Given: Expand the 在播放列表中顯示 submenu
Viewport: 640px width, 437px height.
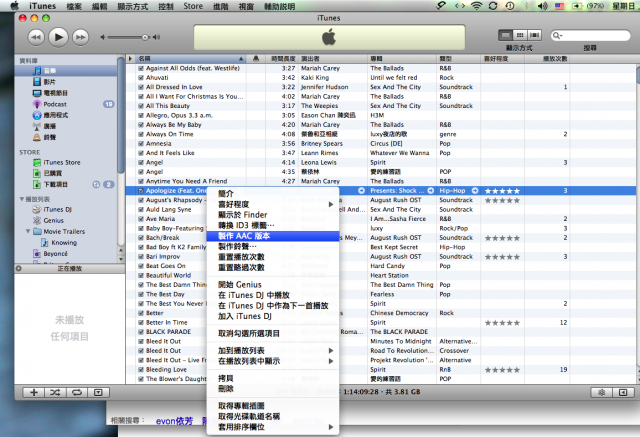Looking at the screenshot, I should point(273,361).
